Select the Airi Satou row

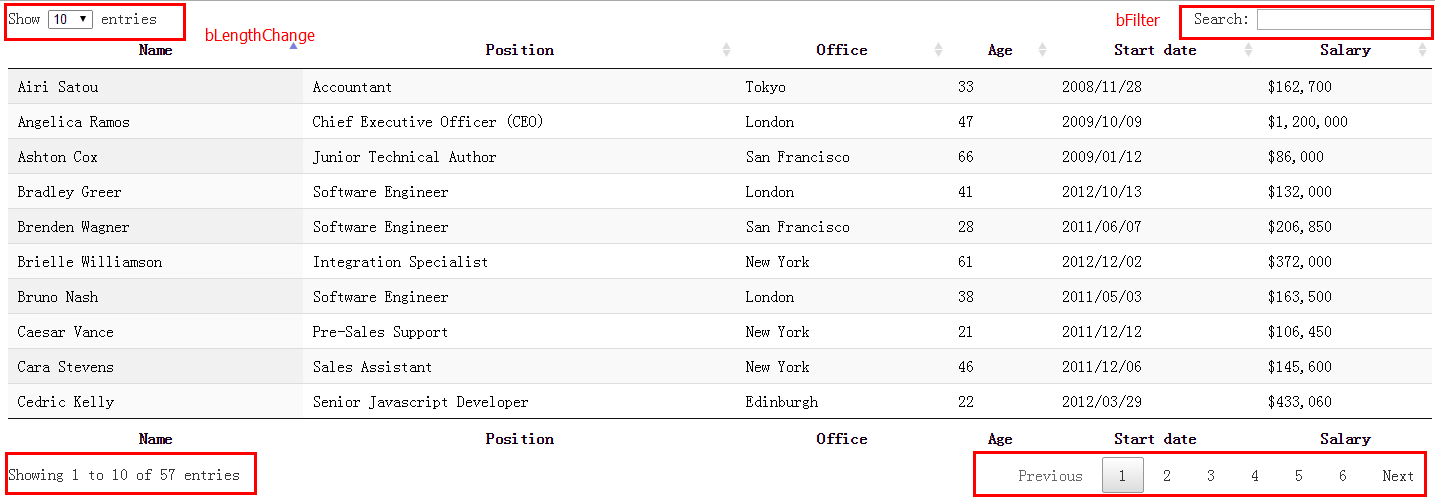tap(720, 87)
